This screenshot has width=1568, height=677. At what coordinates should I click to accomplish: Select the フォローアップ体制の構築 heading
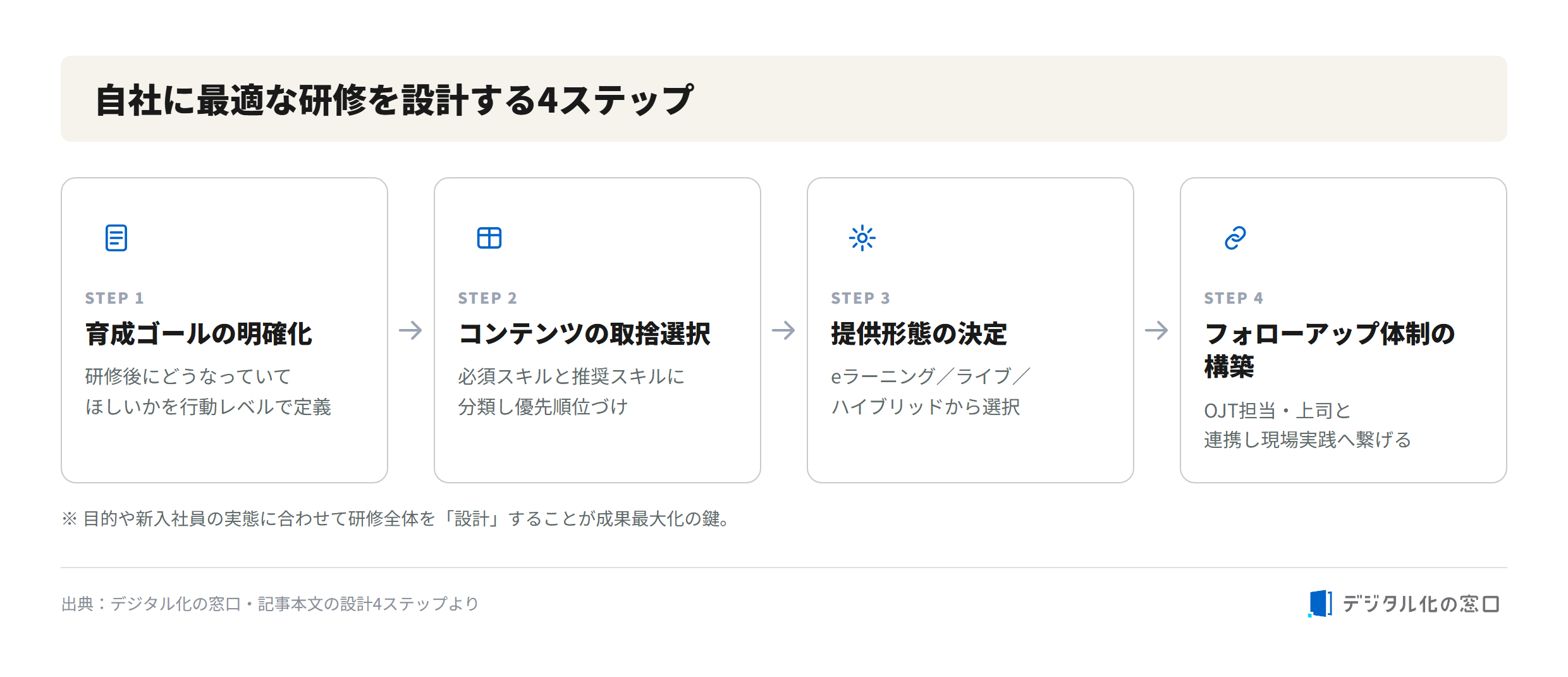[1330, 350]
